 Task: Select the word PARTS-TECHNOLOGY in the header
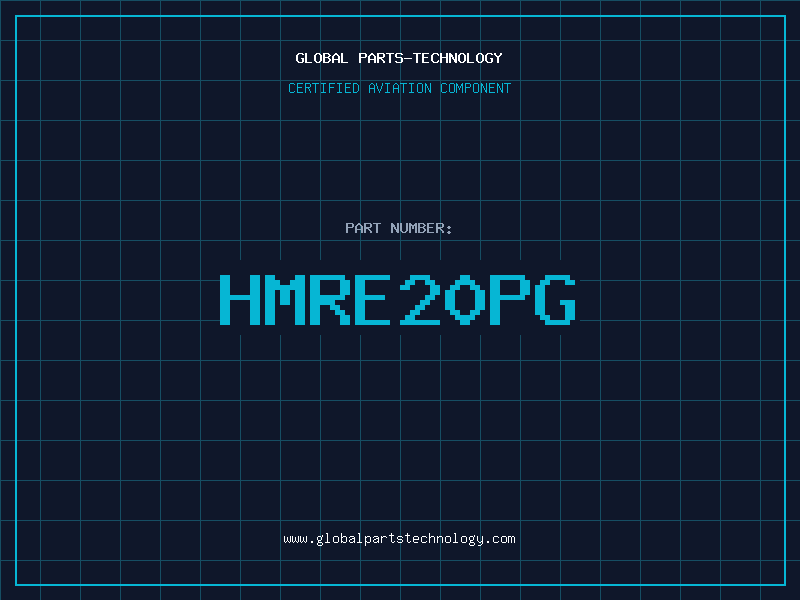pos(430,58)
